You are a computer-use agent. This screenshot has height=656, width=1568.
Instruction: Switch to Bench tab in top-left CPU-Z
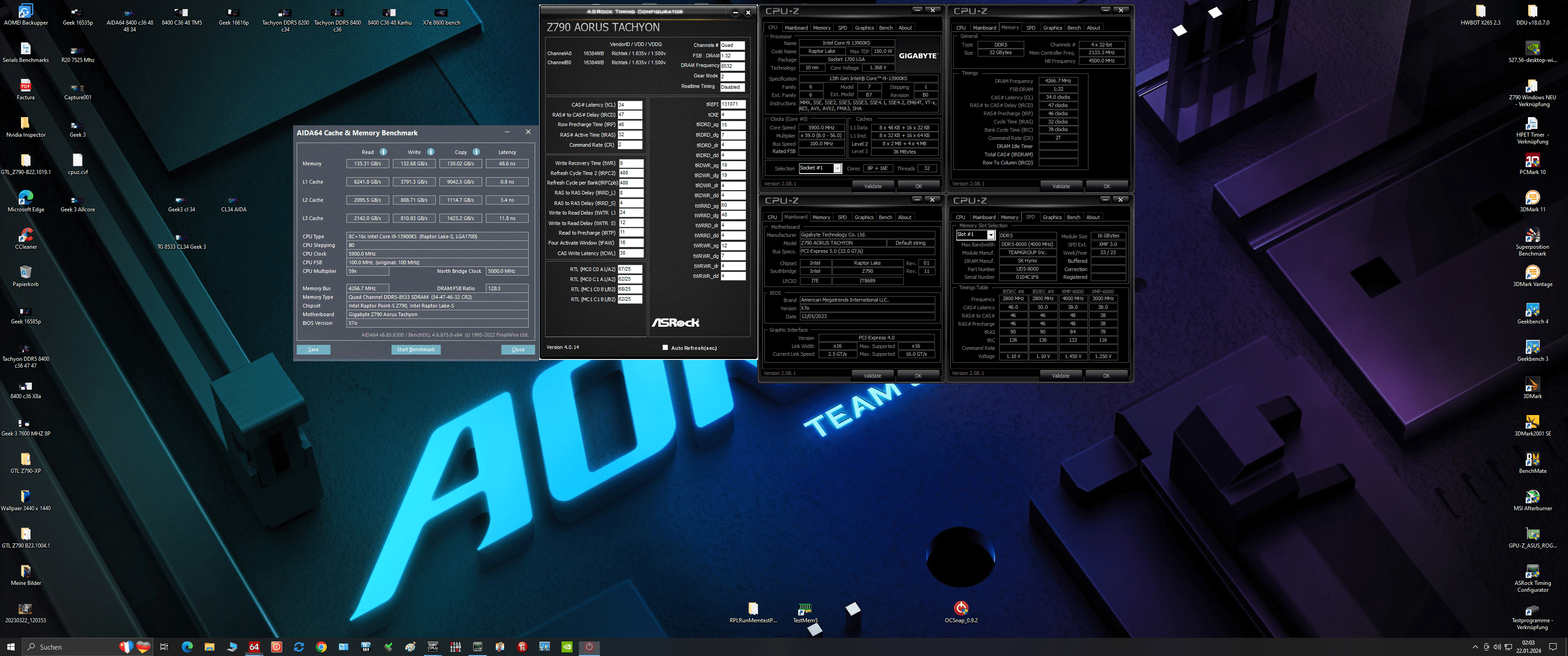[886, 28]
